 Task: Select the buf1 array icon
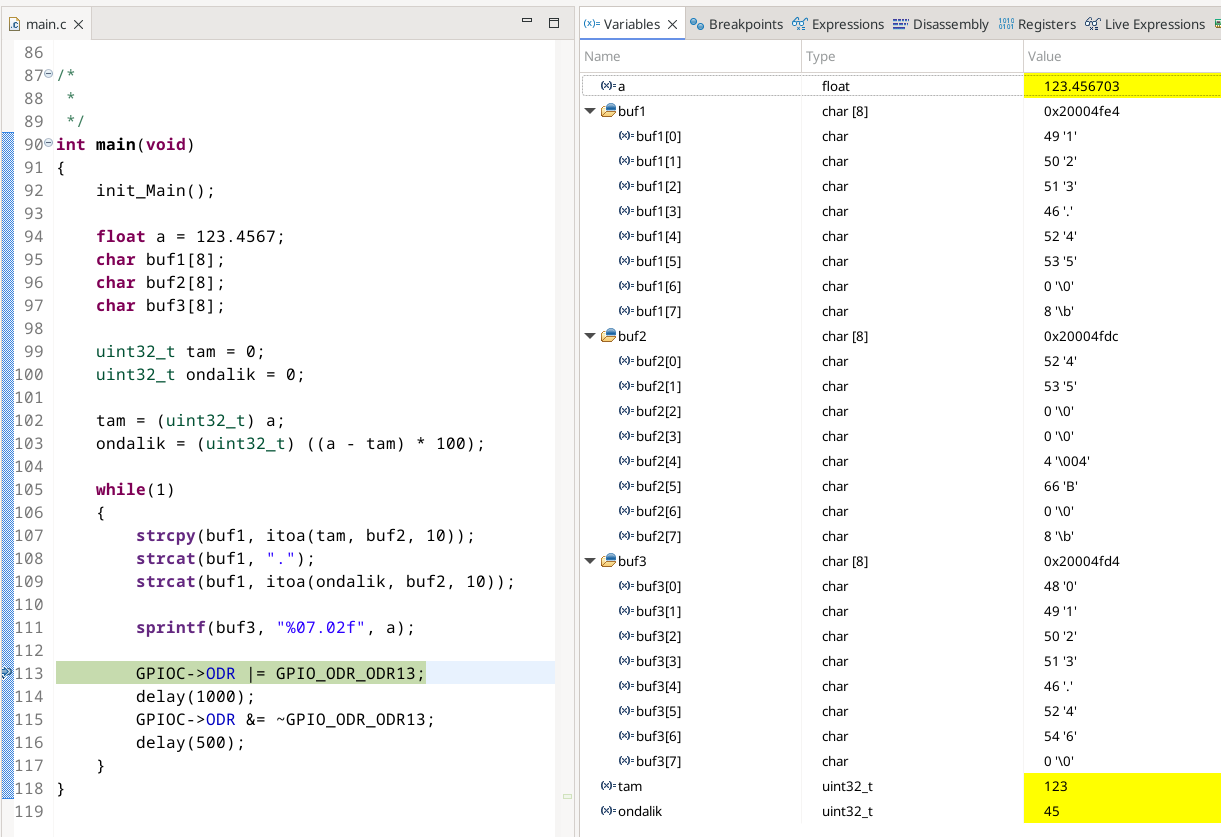pyautogui.click(x=608, y=111)
